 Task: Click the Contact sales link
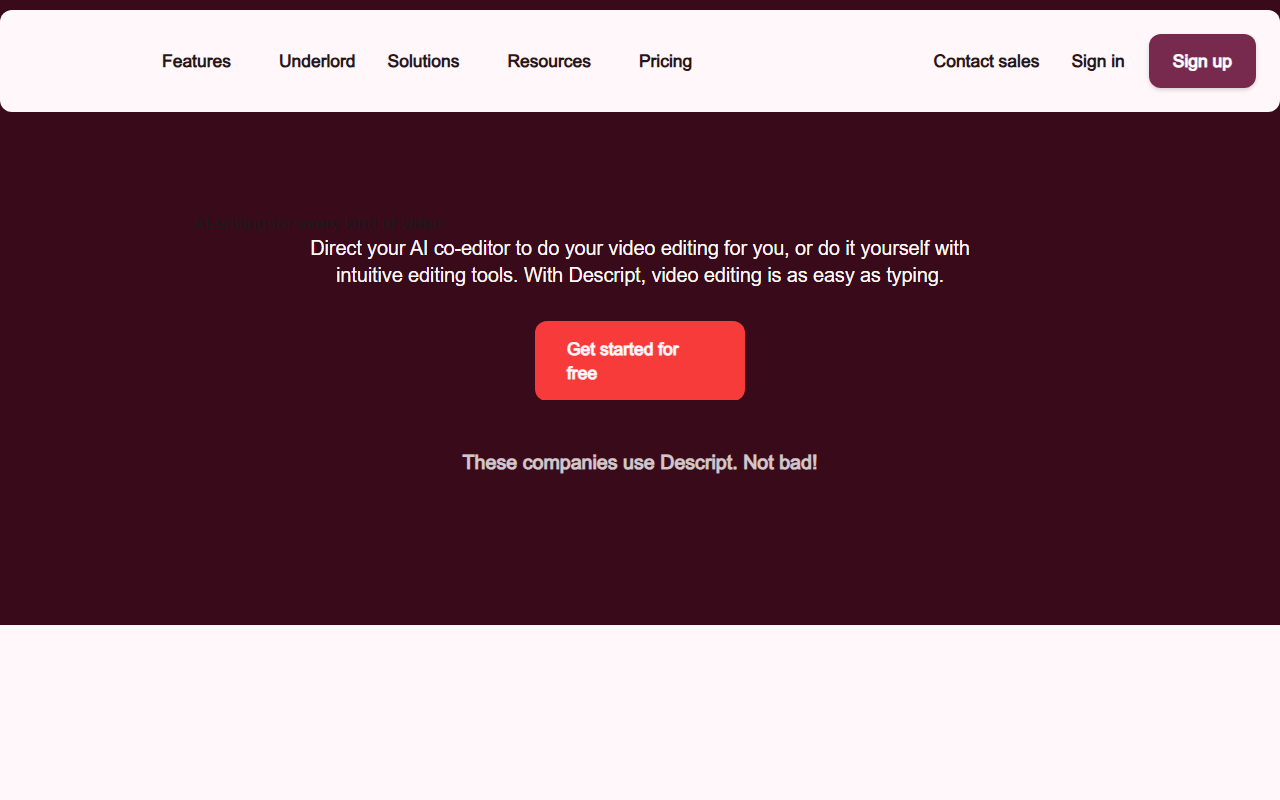coord(986,61)
